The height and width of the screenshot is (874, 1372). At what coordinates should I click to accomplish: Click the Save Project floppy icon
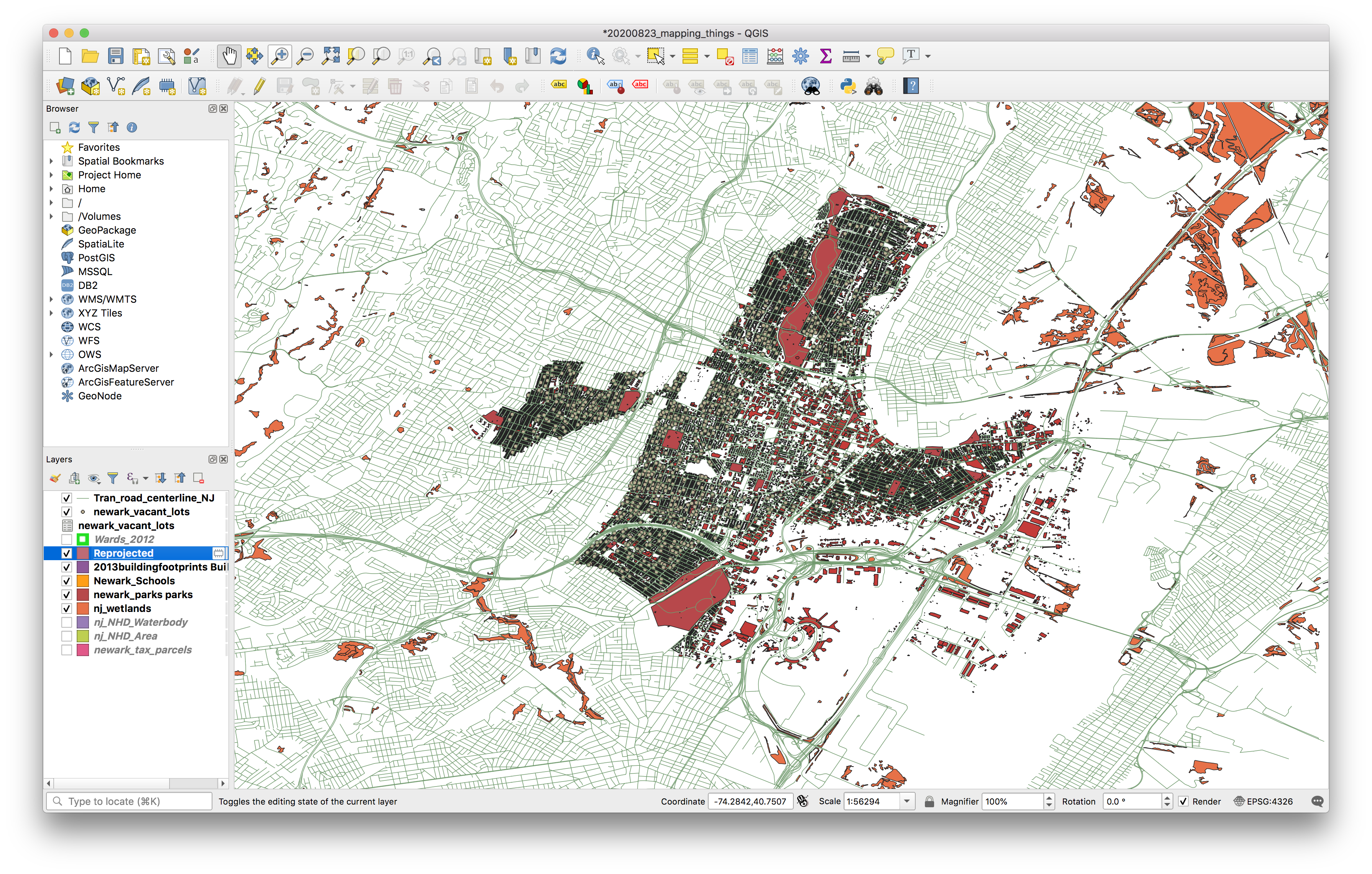[116, 56]
